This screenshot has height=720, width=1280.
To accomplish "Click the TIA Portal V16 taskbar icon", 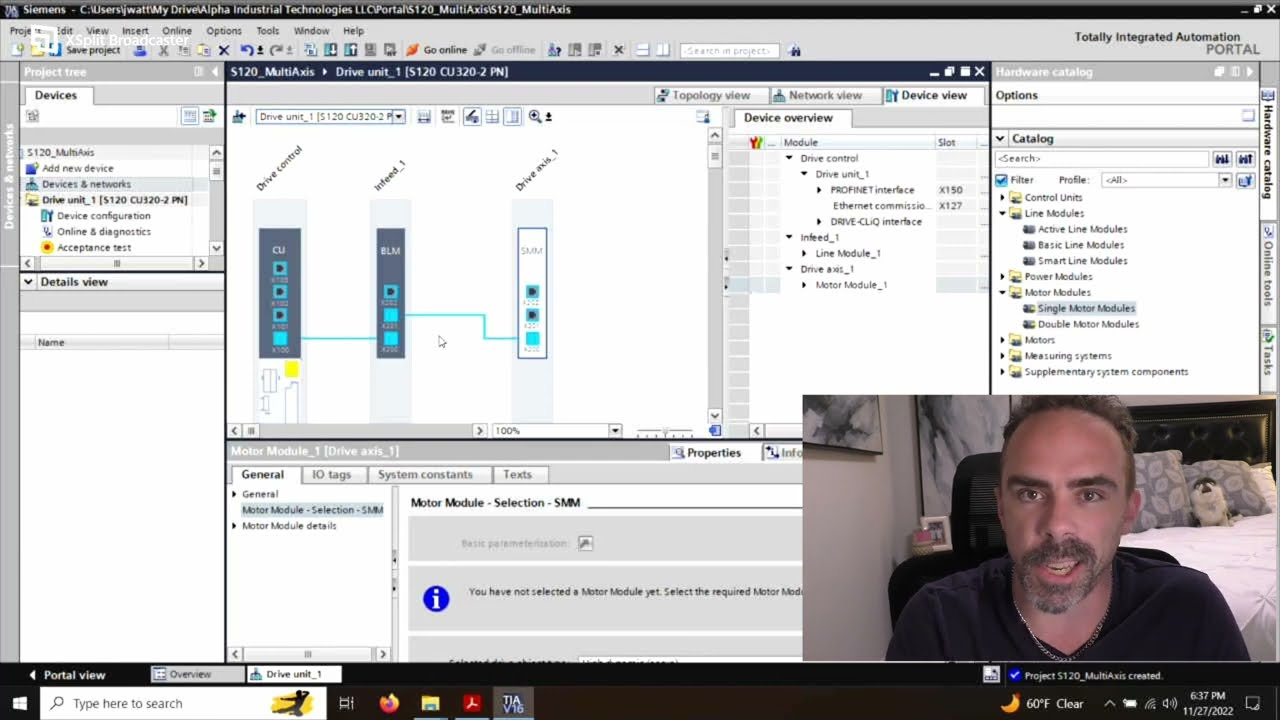I will tap(513, 703).
